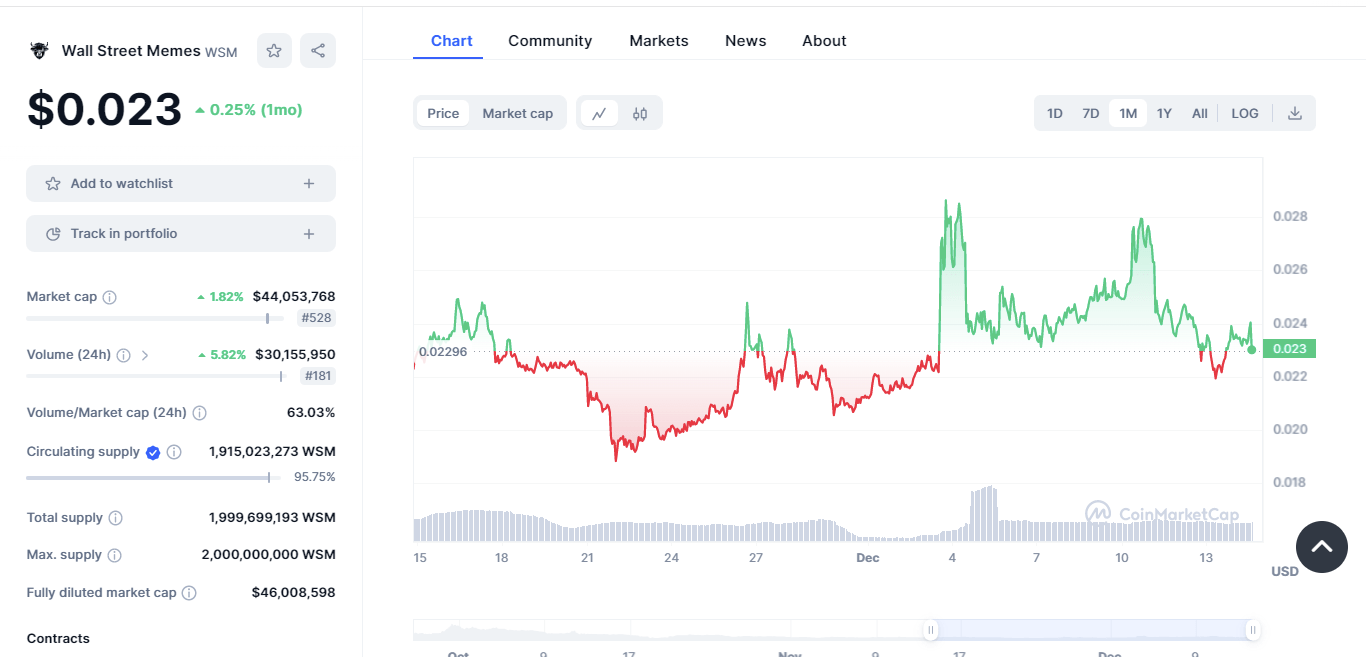Click the $0.023 price heading

point(105,110)
